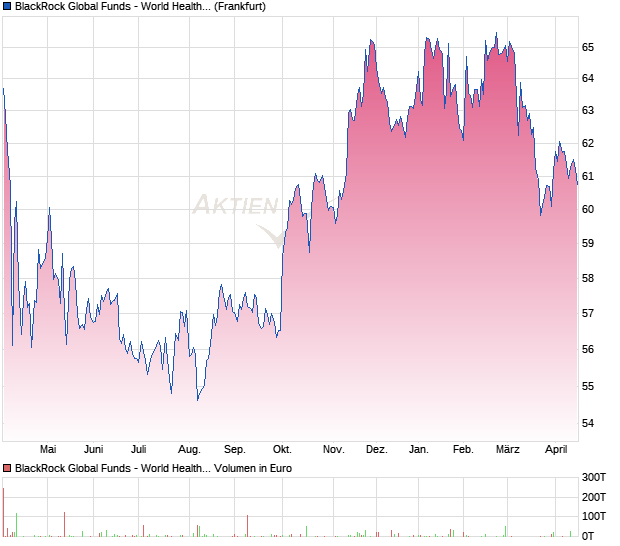Click the 'Okt.' month label
The height and width of the screenshot is (546, 620).
click(x=282, y=450)
